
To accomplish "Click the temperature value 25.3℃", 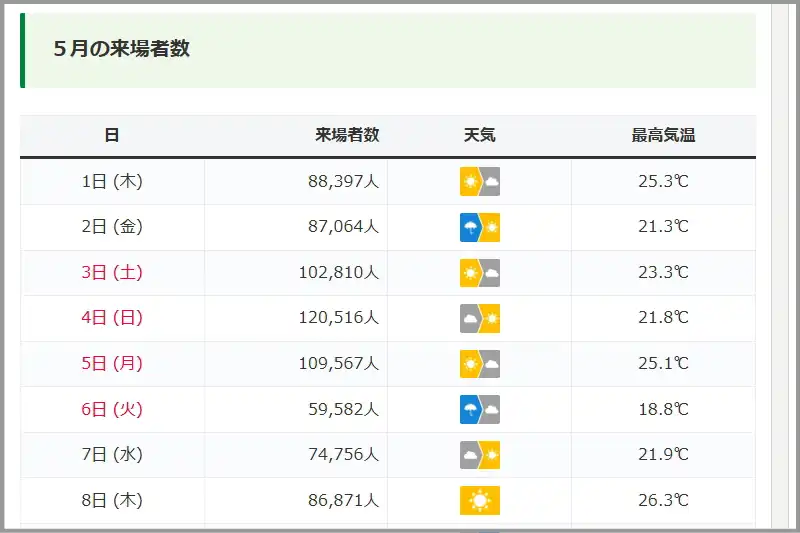I will click(663, 182).
